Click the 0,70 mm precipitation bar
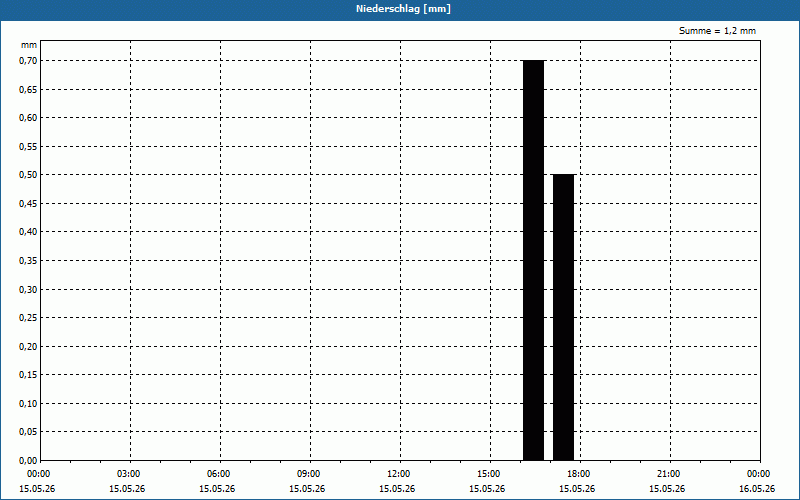The width and height of the screenshot is (800, 500). [534, 260]
